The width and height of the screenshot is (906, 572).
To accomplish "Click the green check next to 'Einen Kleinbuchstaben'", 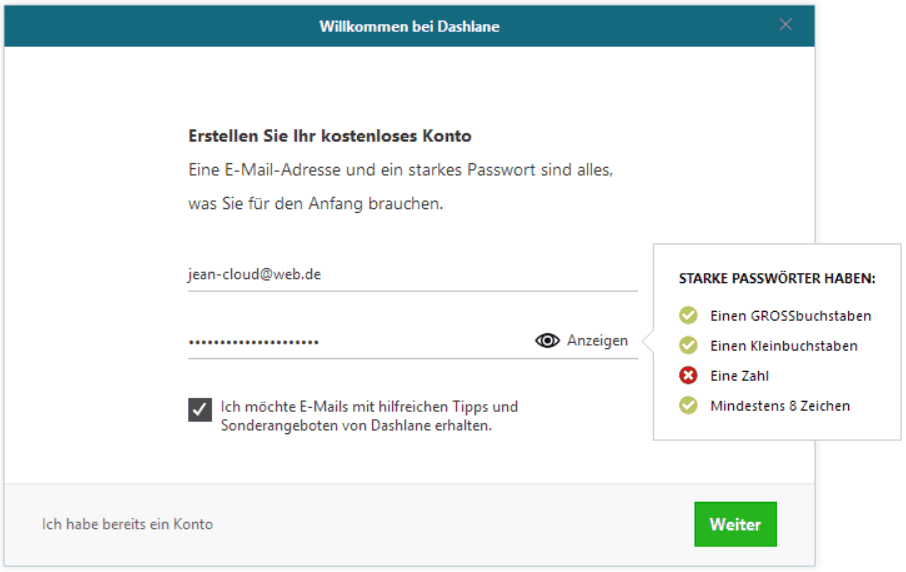I will click(688, 346).
